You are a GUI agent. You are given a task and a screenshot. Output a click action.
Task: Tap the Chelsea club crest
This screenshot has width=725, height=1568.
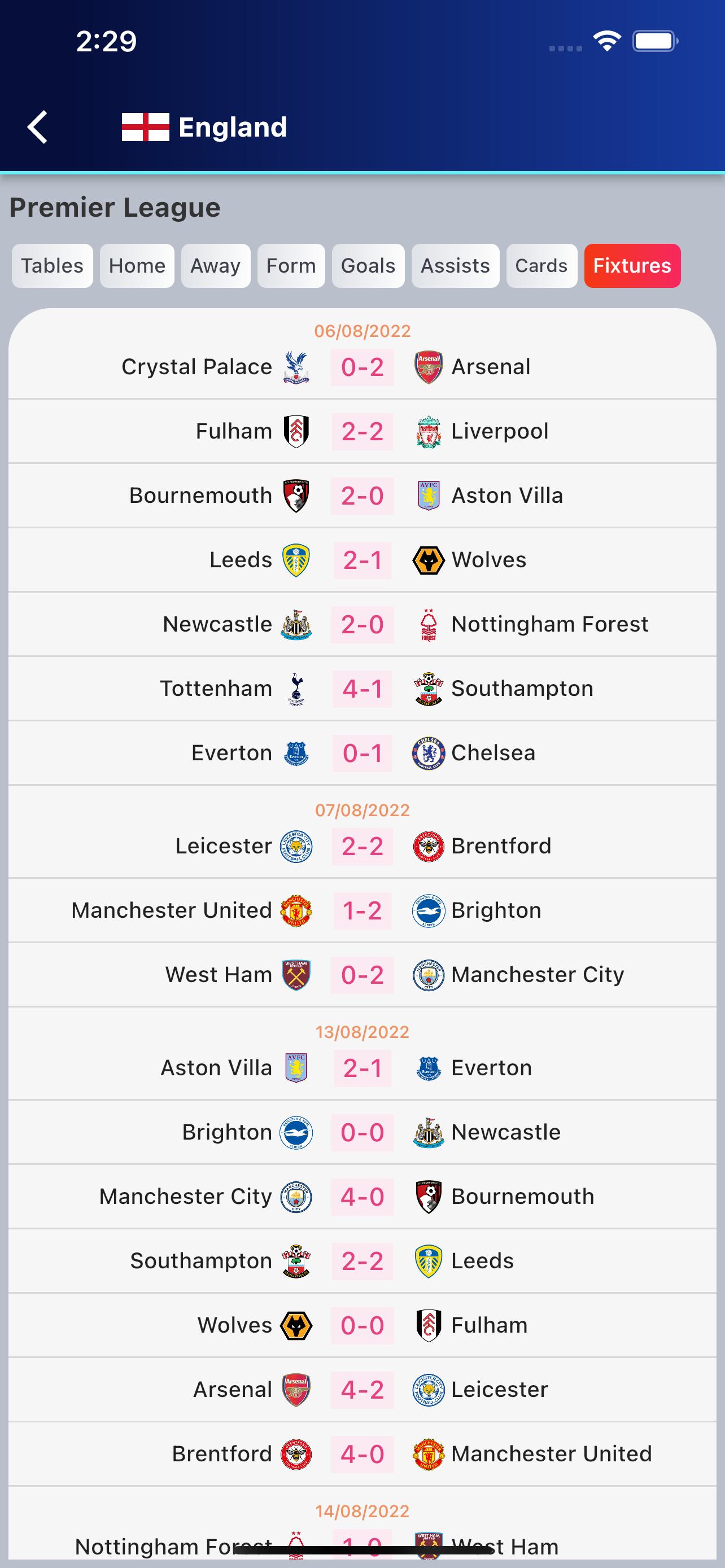tap(429, 753)
